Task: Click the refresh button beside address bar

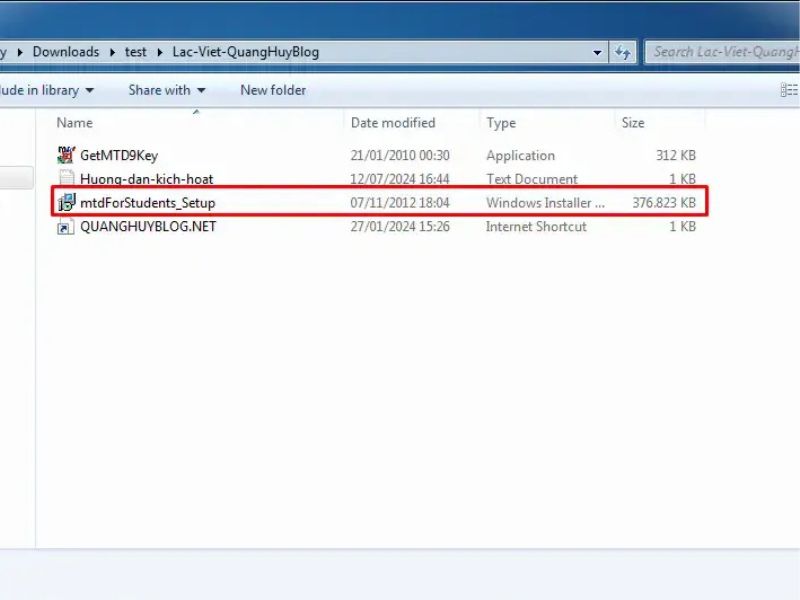Action: coord(622,52)
